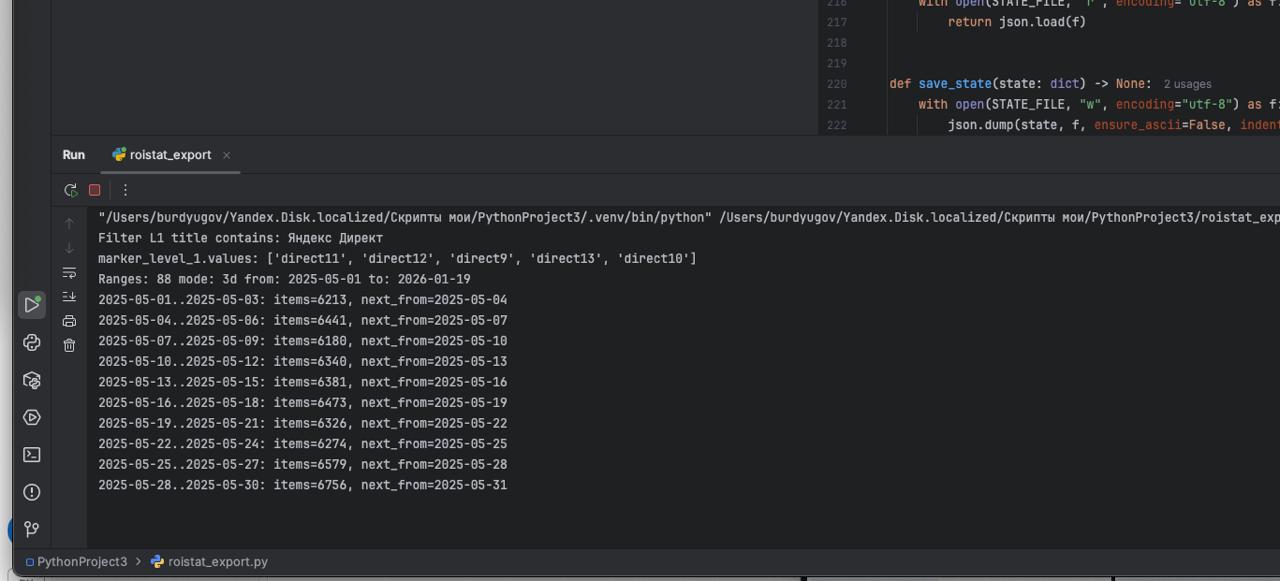Select output line with items=6213

point(302,300)
